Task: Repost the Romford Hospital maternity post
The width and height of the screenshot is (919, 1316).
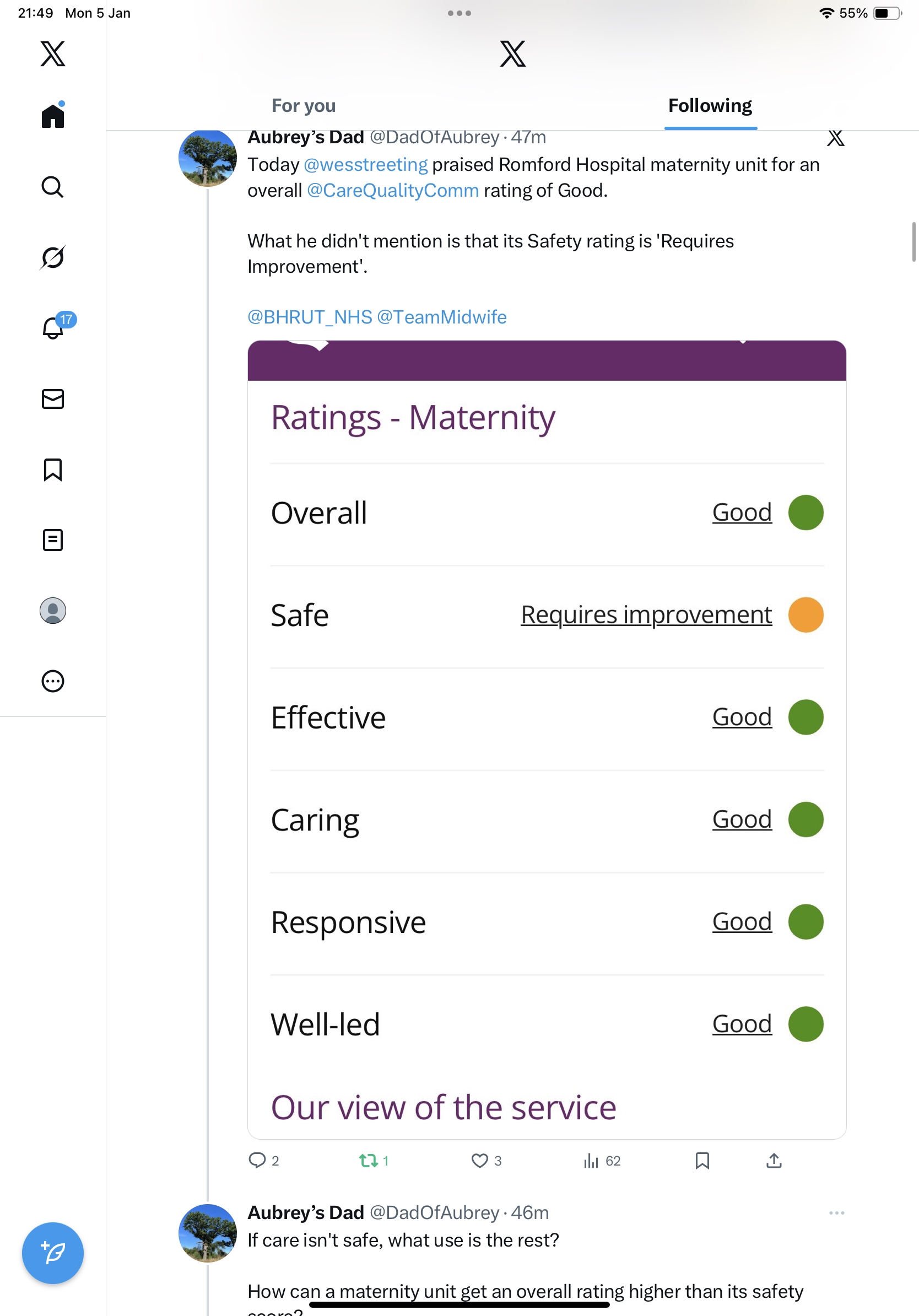Action: 368,1161
